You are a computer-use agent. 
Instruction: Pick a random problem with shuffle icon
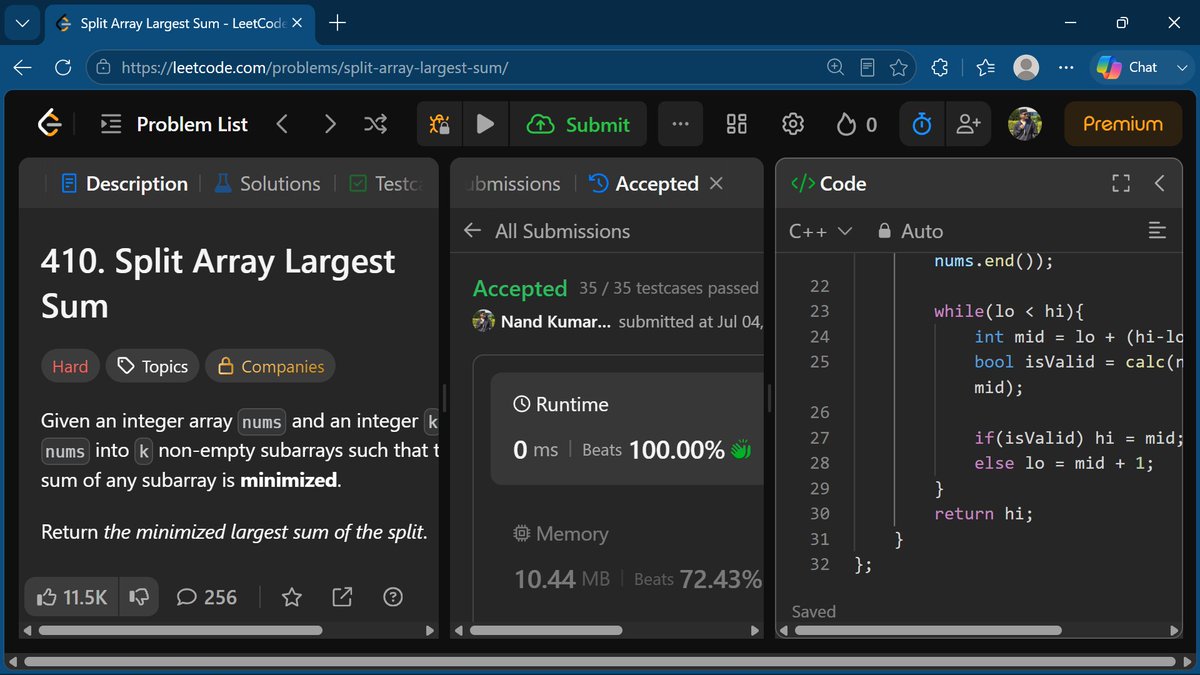(x=375, y=124)
